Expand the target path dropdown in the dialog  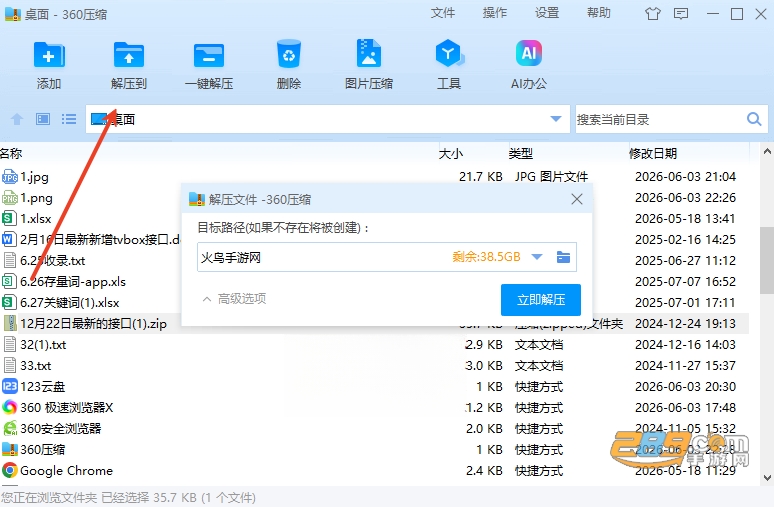[537, 257]
